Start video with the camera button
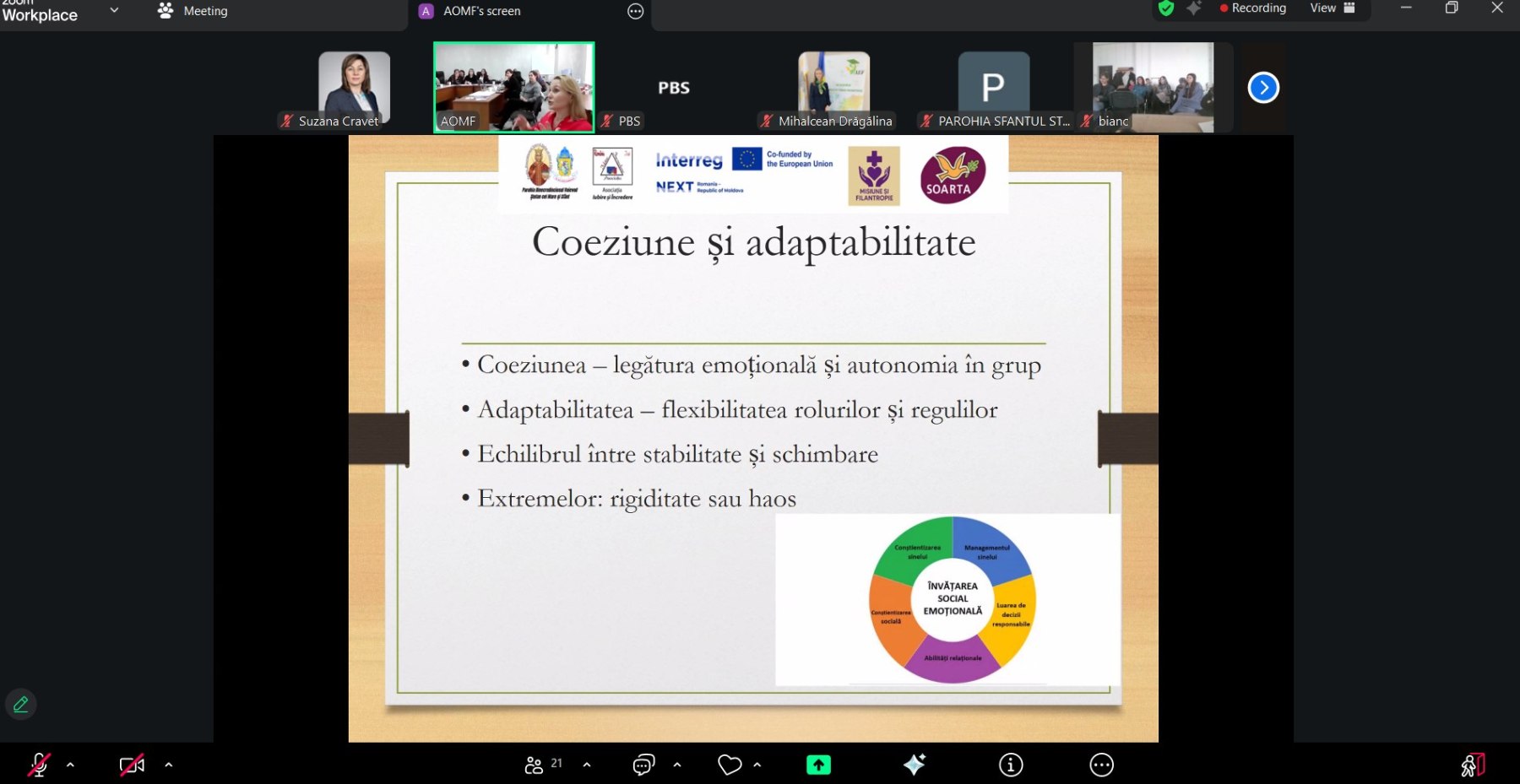The image size is (1520, 784). tap(132, 765)
